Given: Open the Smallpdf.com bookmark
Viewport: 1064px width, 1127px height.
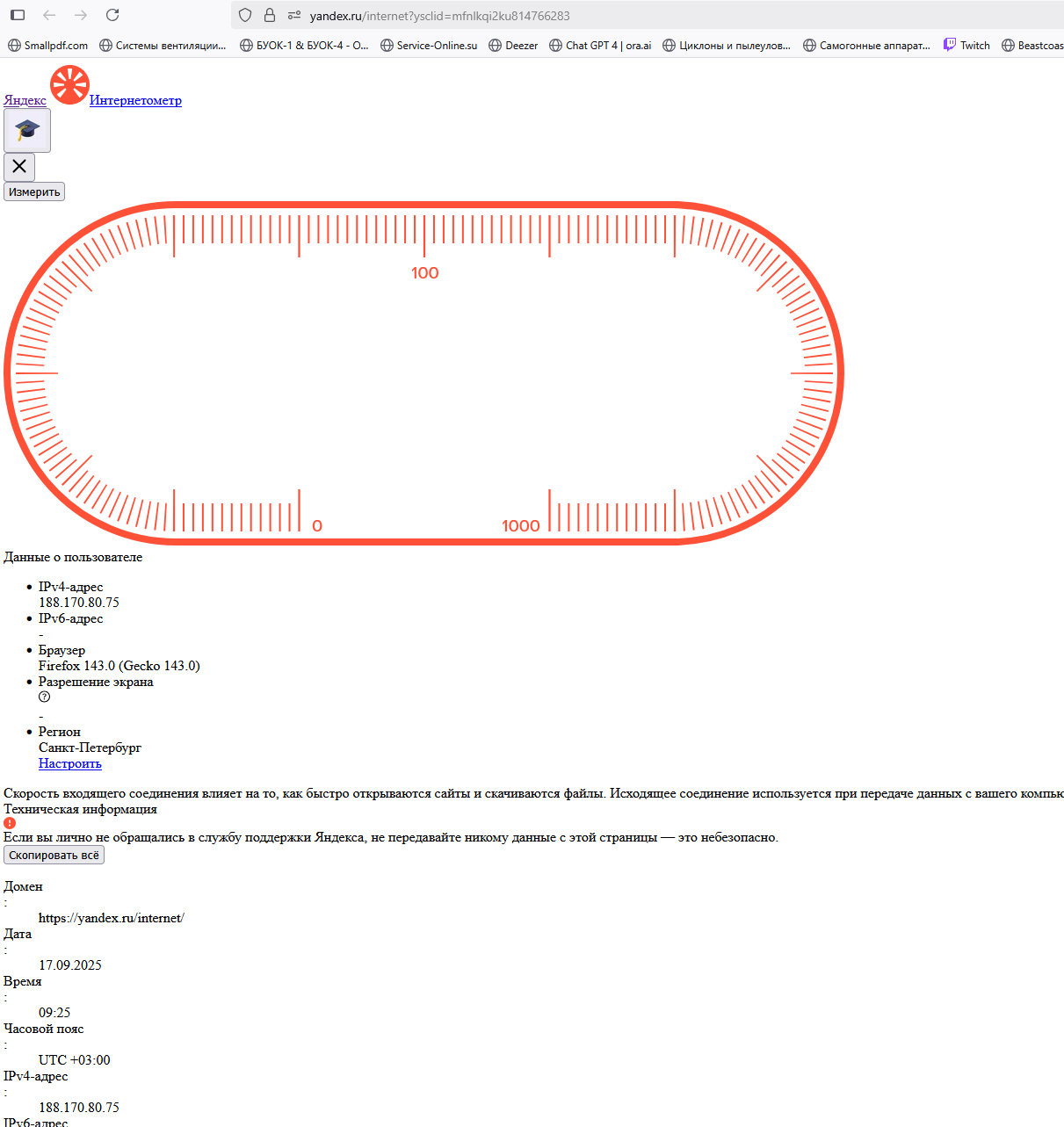Looking at the screenshot, I should coord(48,46).
